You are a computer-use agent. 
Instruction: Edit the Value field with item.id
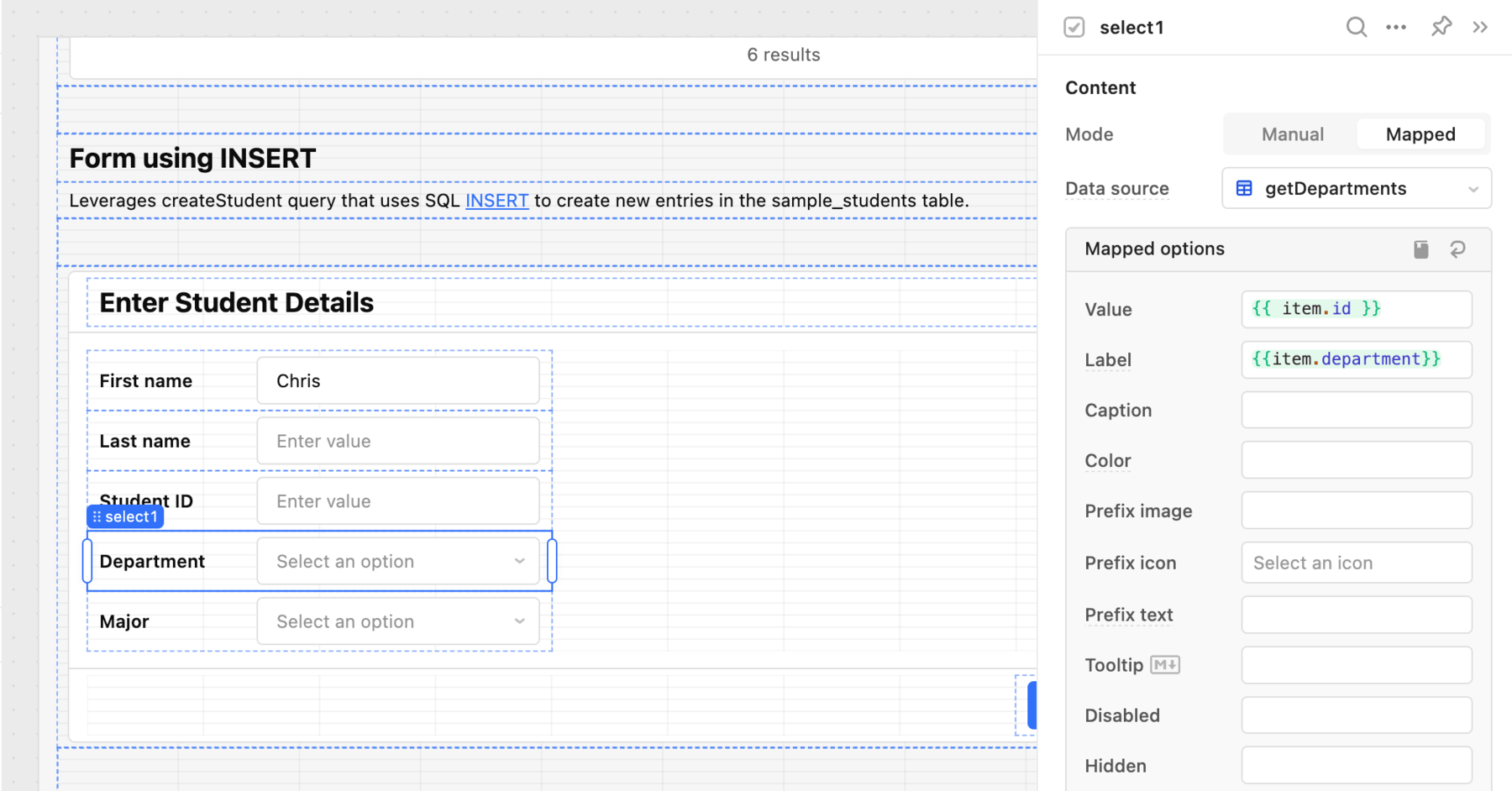1357,309
